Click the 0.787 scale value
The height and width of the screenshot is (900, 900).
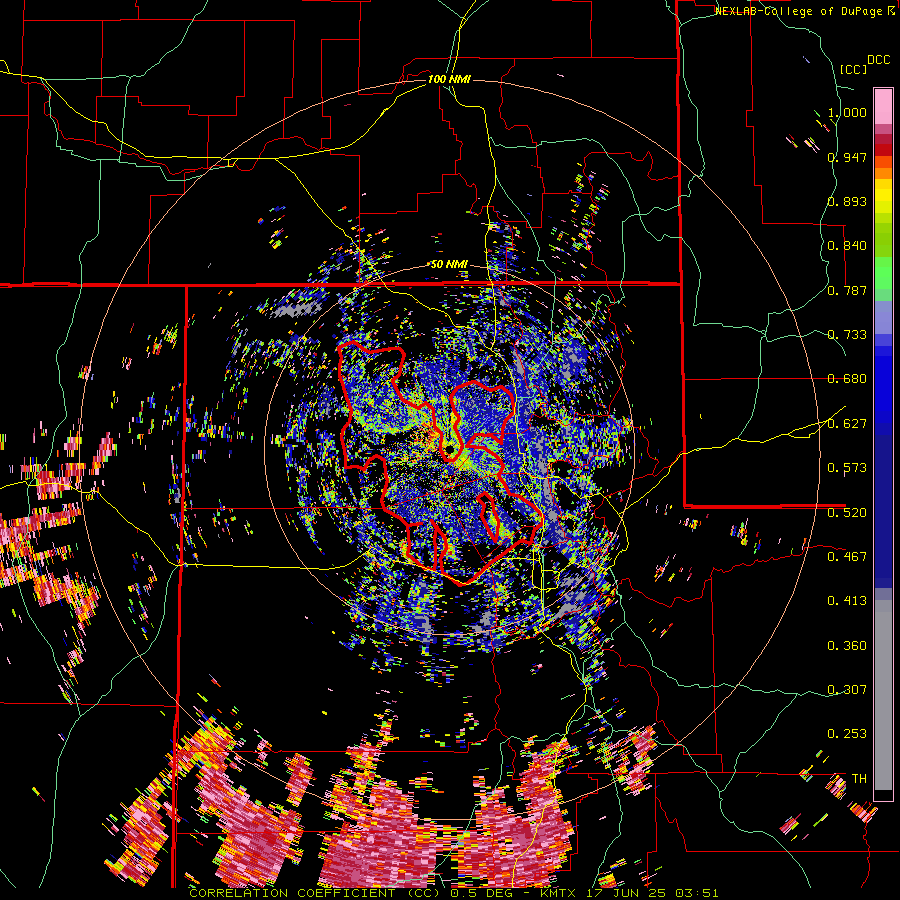coord(847,290)
